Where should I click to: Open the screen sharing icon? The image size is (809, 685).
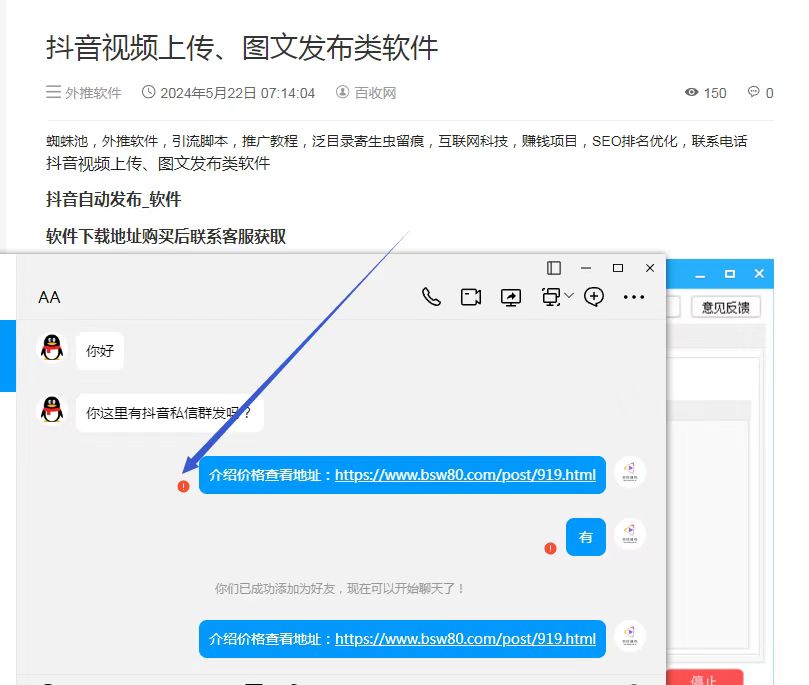click(x=511, y=297)
